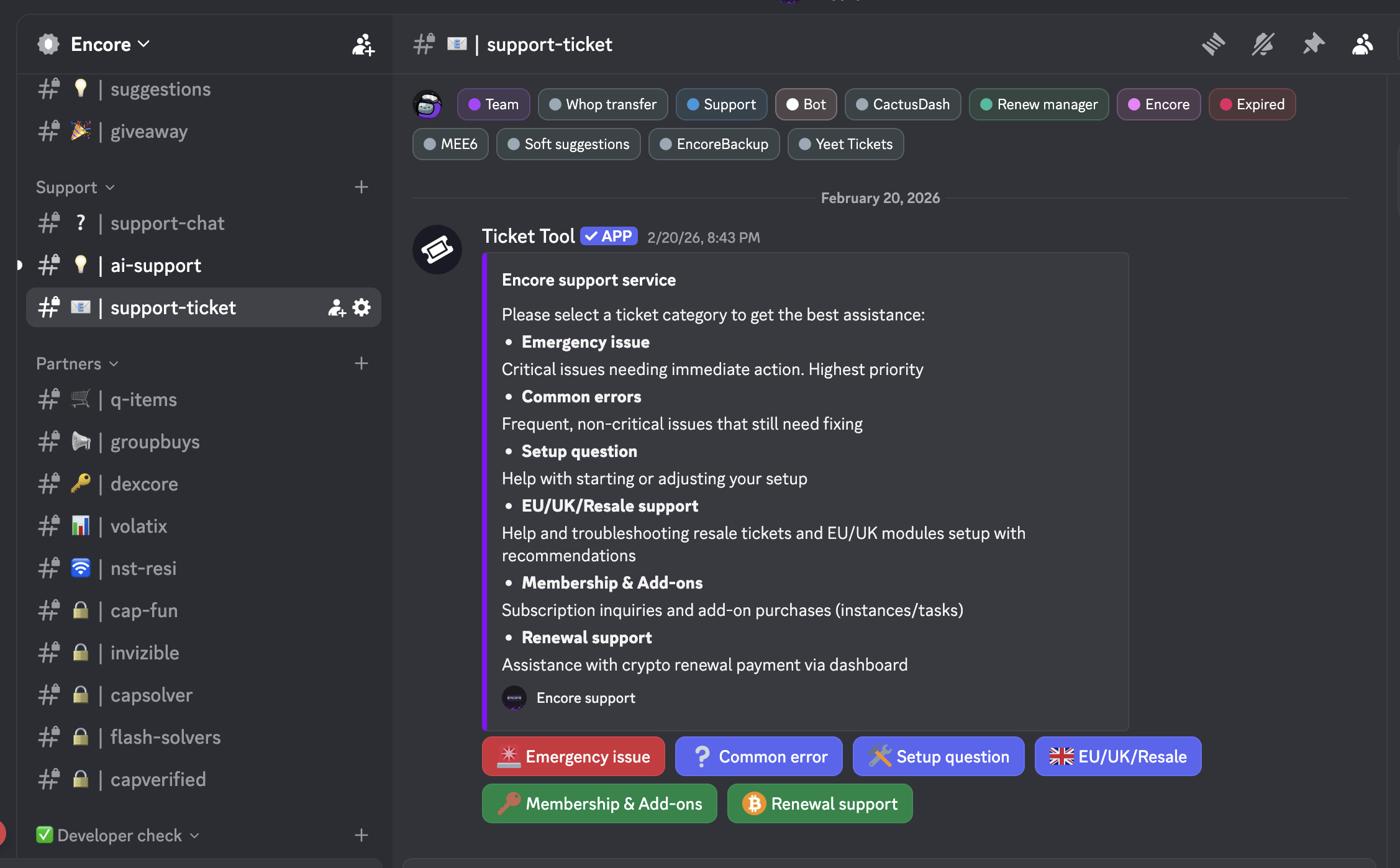
Task: Click the Encore support footer avatar
Action: click(514, 698)
